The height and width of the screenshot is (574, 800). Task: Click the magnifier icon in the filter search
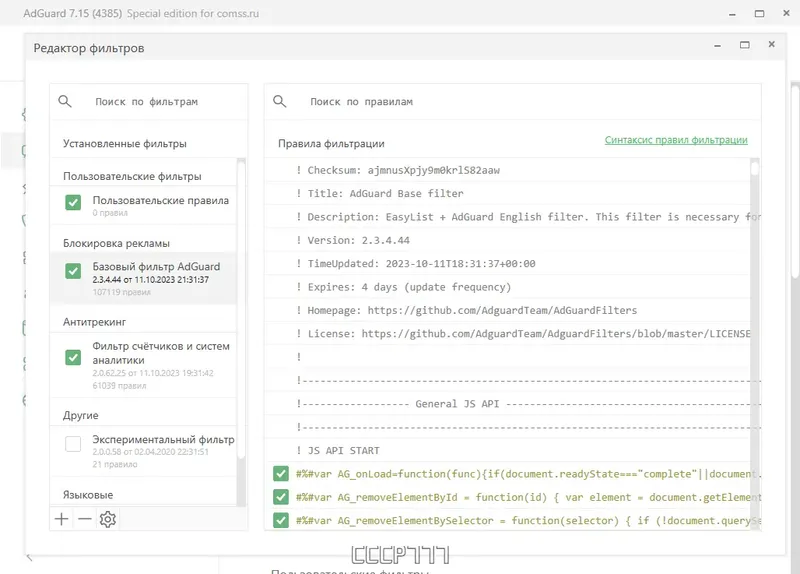[66, 101]
